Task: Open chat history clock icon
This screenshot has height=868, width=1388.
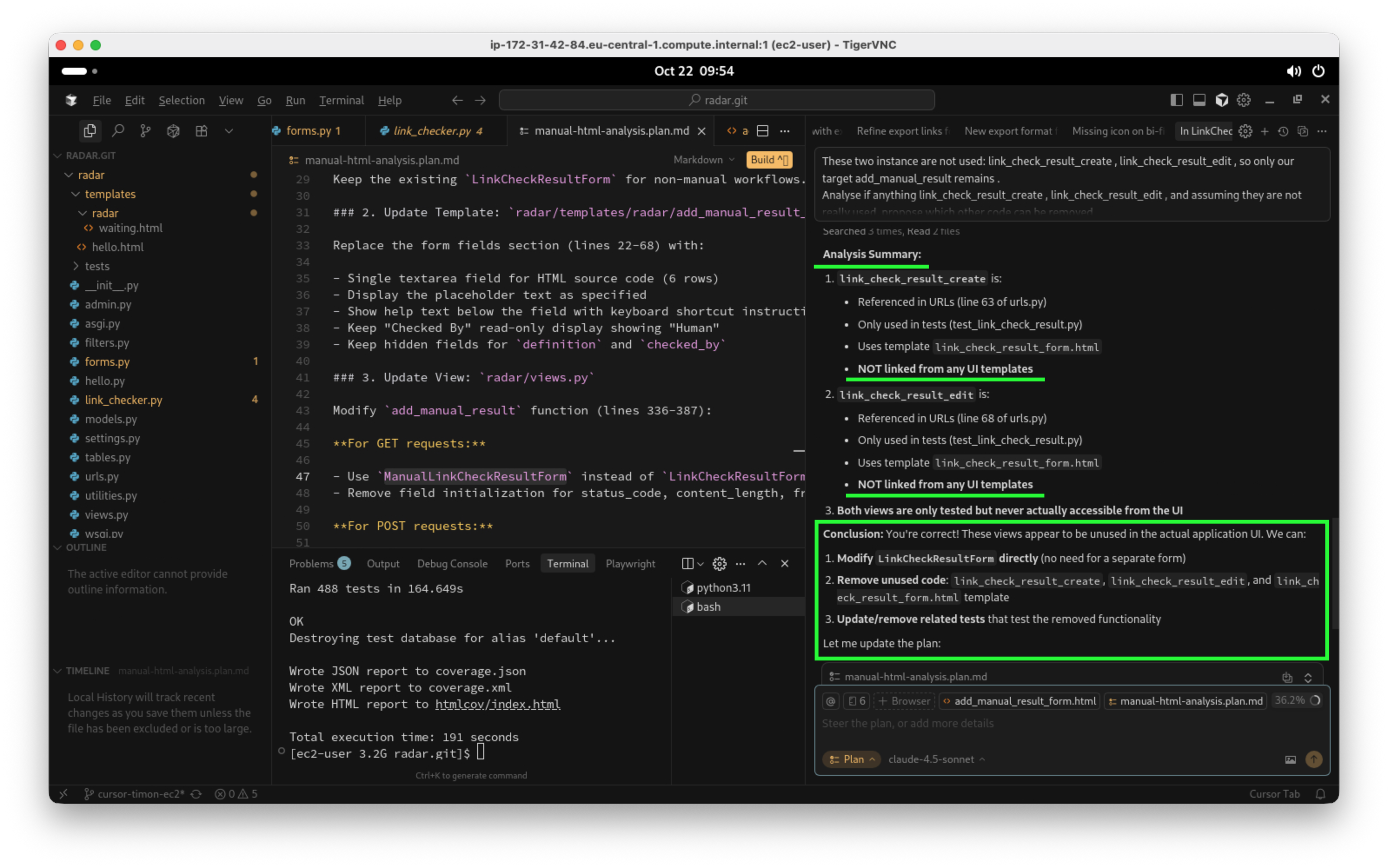Action: point(1283,132)
